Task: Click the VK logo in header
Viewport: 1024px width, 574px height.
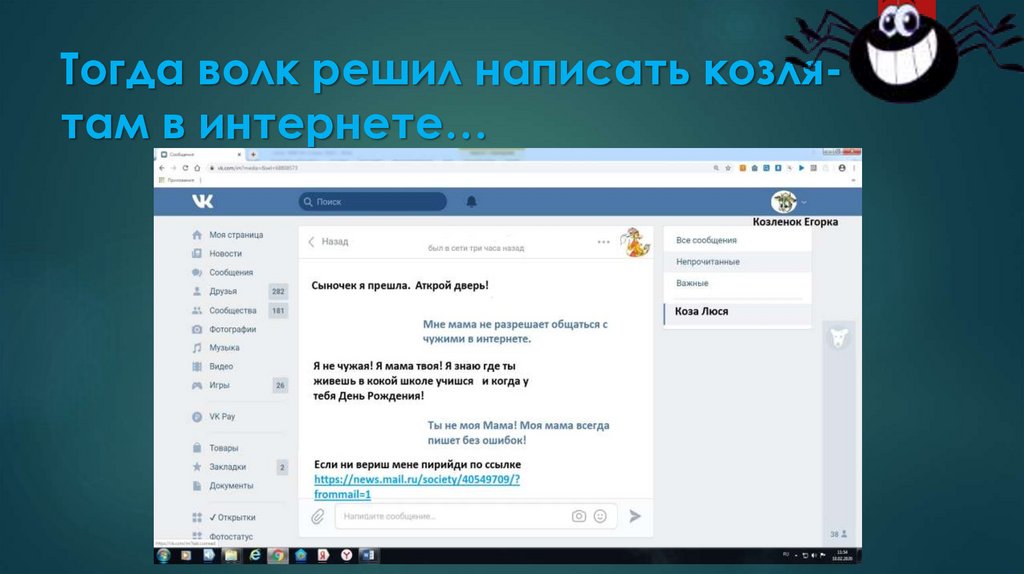Action: coord(202,201)
